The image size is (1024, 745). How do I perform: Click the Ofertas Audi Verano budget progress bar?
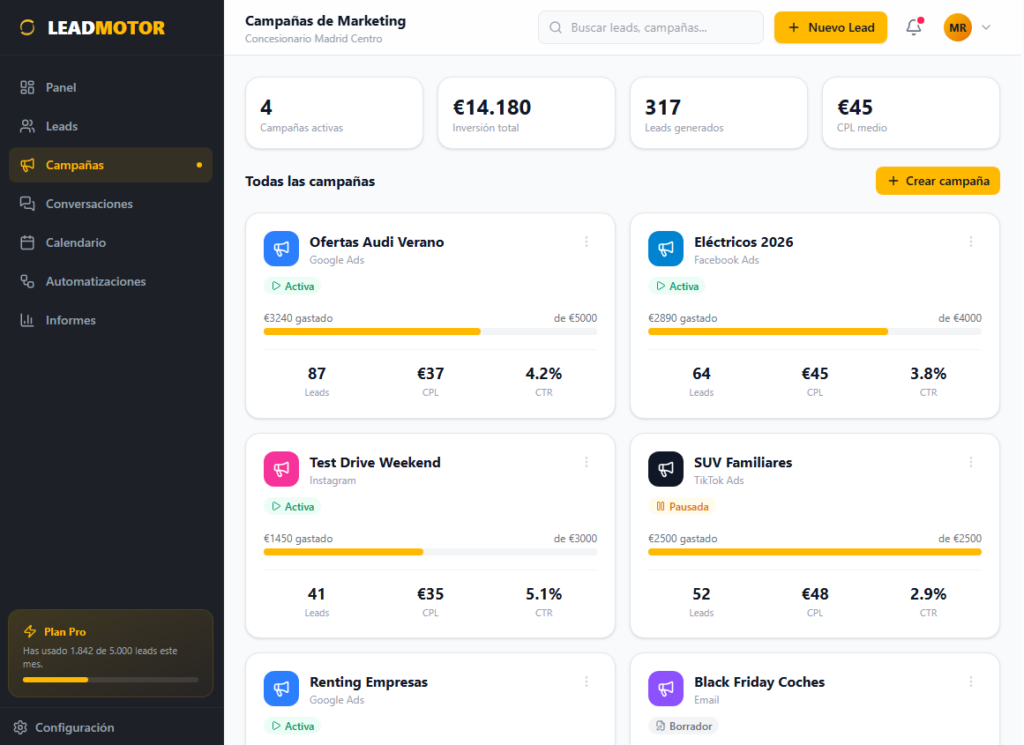click(430, 332)
